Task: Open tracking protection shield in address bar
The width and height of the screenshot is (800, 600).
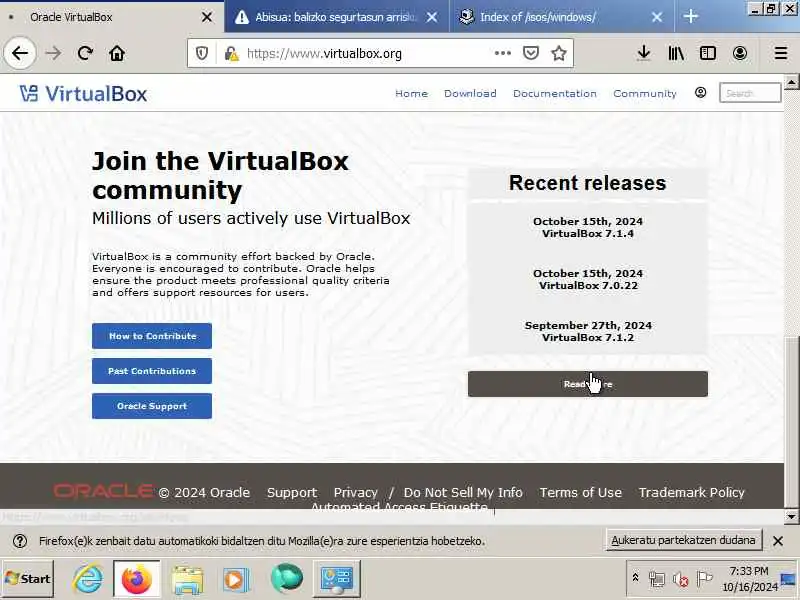Action: 202,53
